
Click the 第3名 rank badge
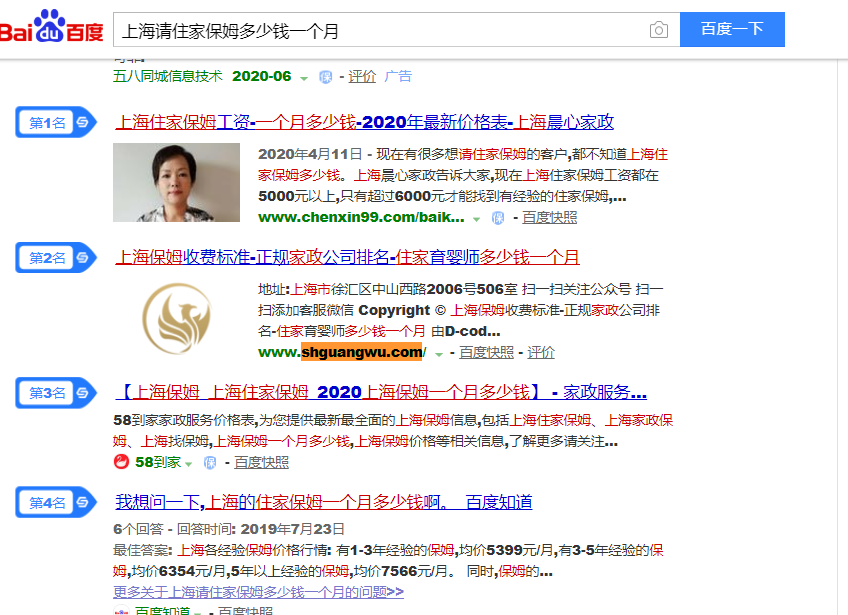coord(56,393)
